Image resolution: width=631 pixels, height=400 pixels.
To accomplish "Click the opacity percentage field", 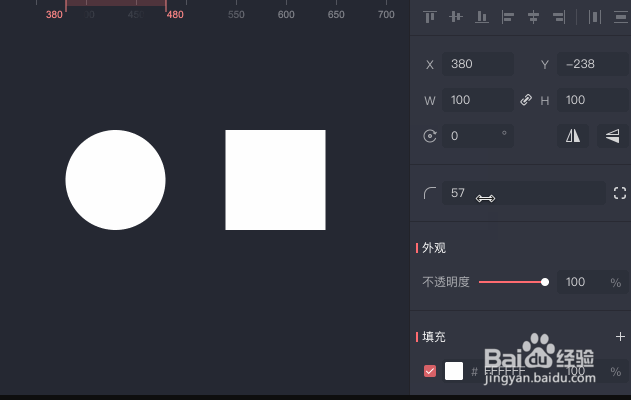I will tap(594, 282).
